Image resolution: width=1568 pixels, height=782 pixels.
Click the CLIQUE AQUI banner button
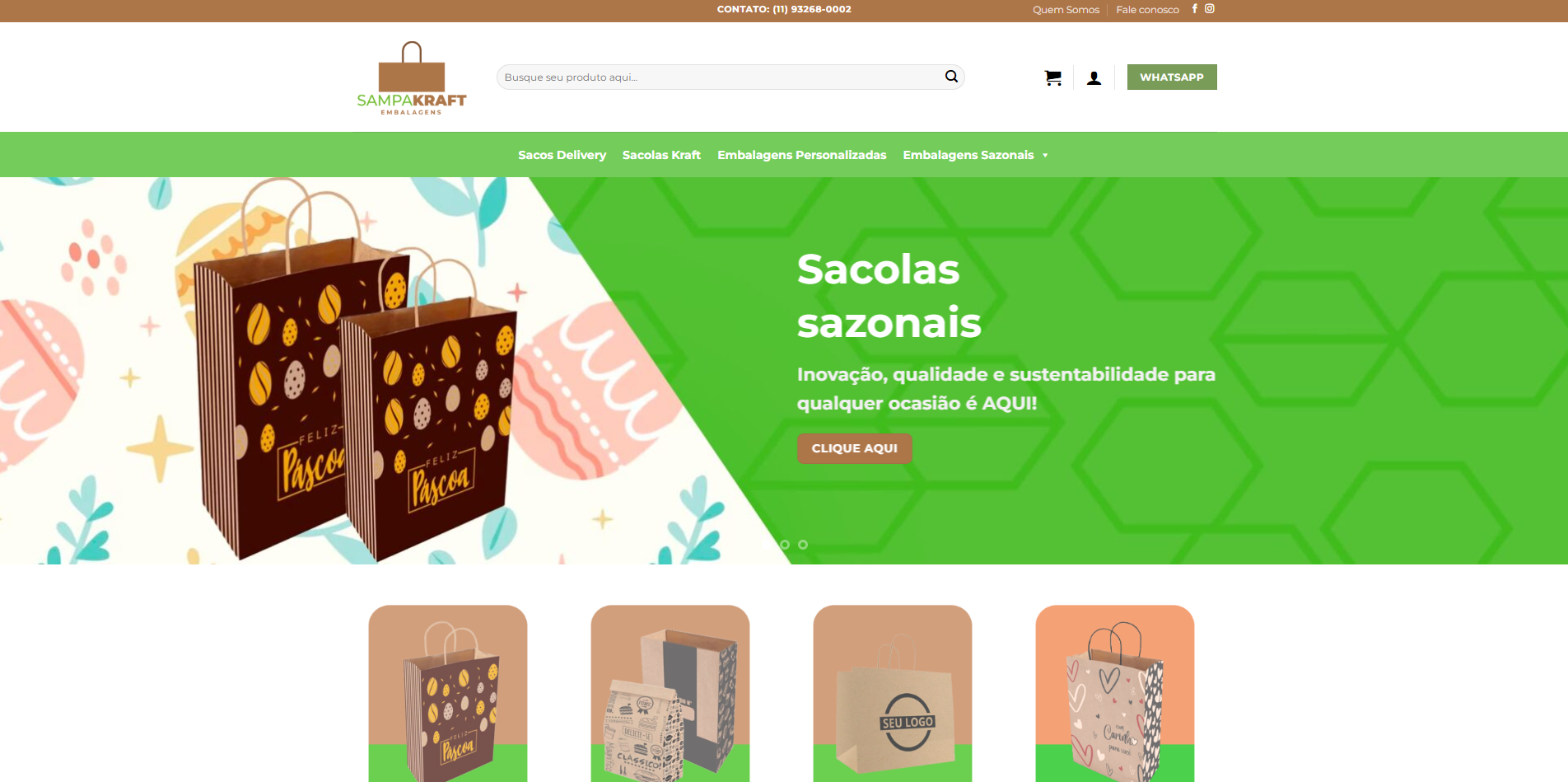[855, 448]
